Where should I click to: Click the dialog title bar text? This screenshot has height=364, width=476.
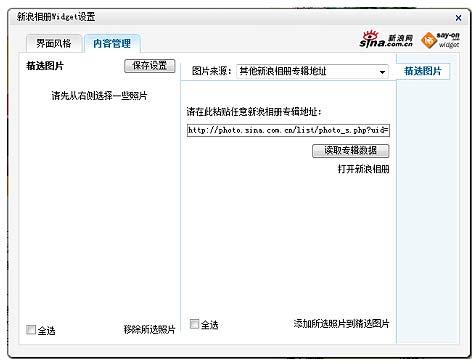[x=56, y=17]
